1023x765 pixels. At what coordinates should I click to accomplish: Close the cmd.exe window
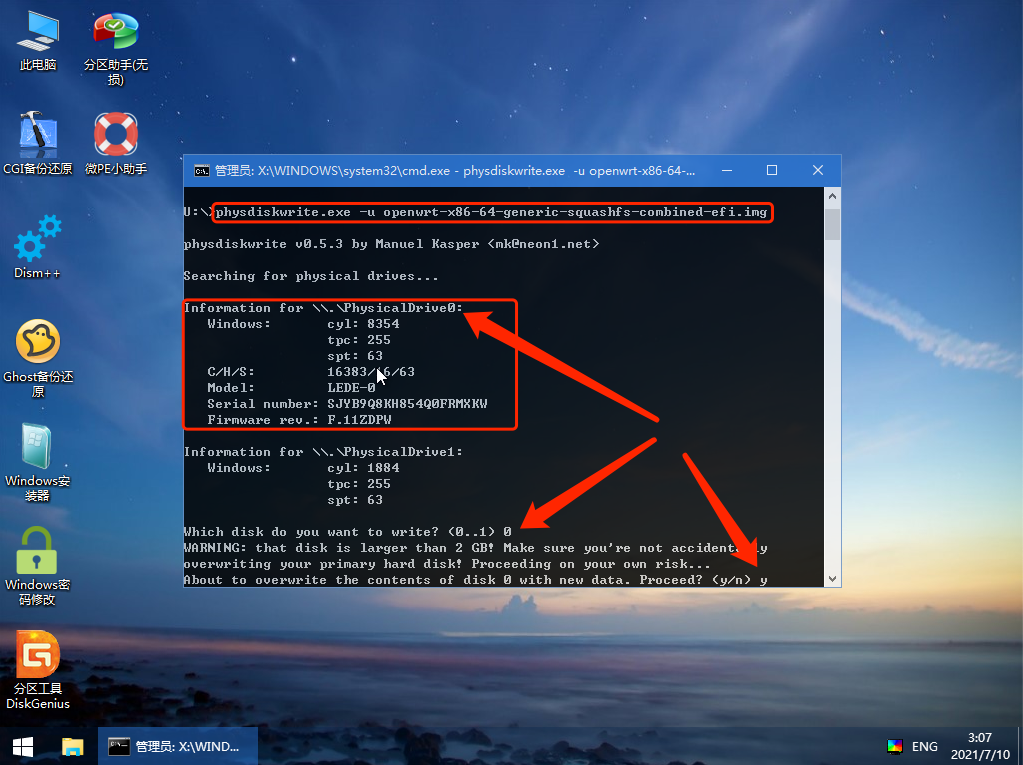point(817,170)
